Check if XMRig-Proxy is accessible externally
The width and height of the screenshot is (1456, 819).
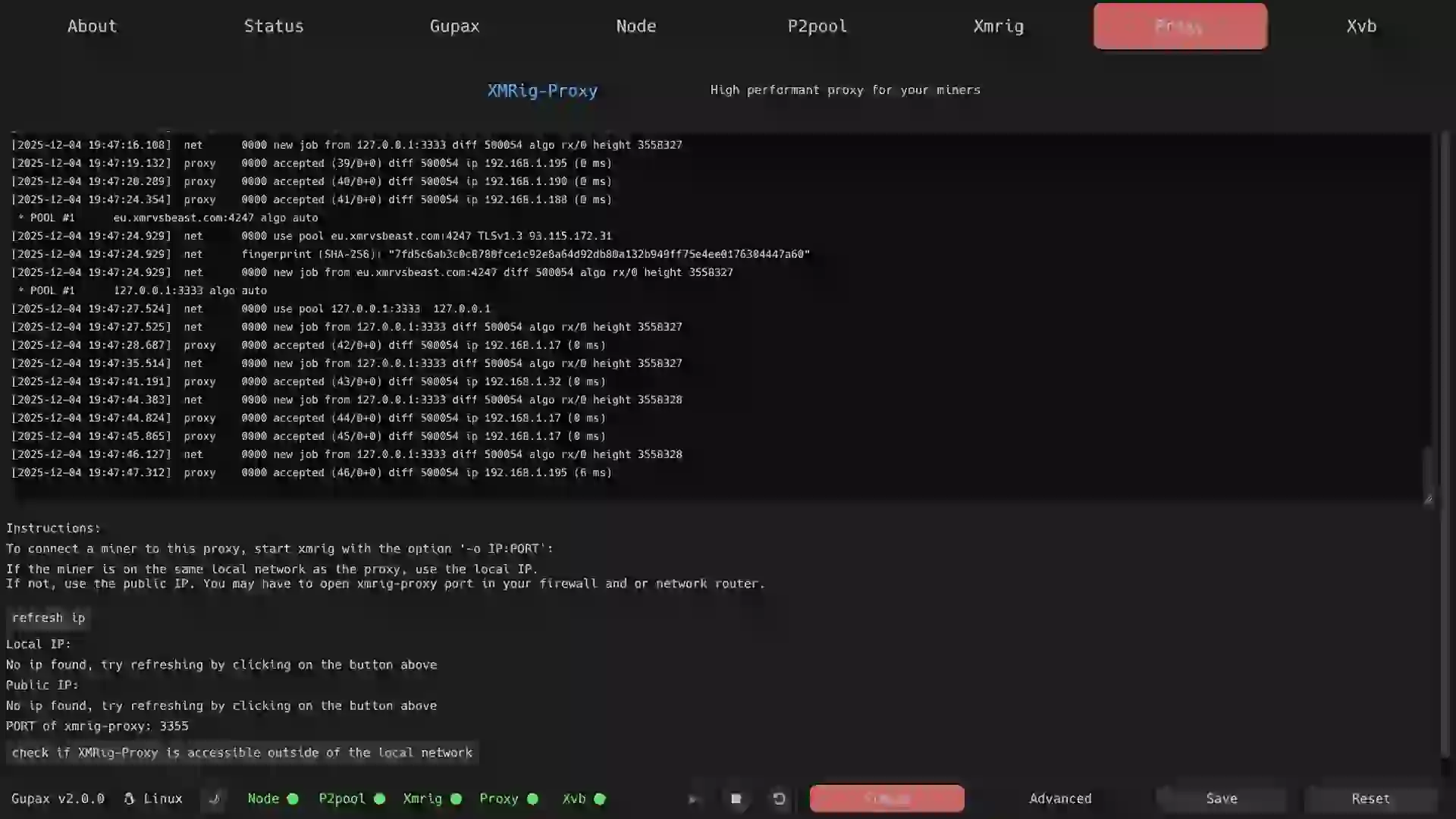click(242, 753)
